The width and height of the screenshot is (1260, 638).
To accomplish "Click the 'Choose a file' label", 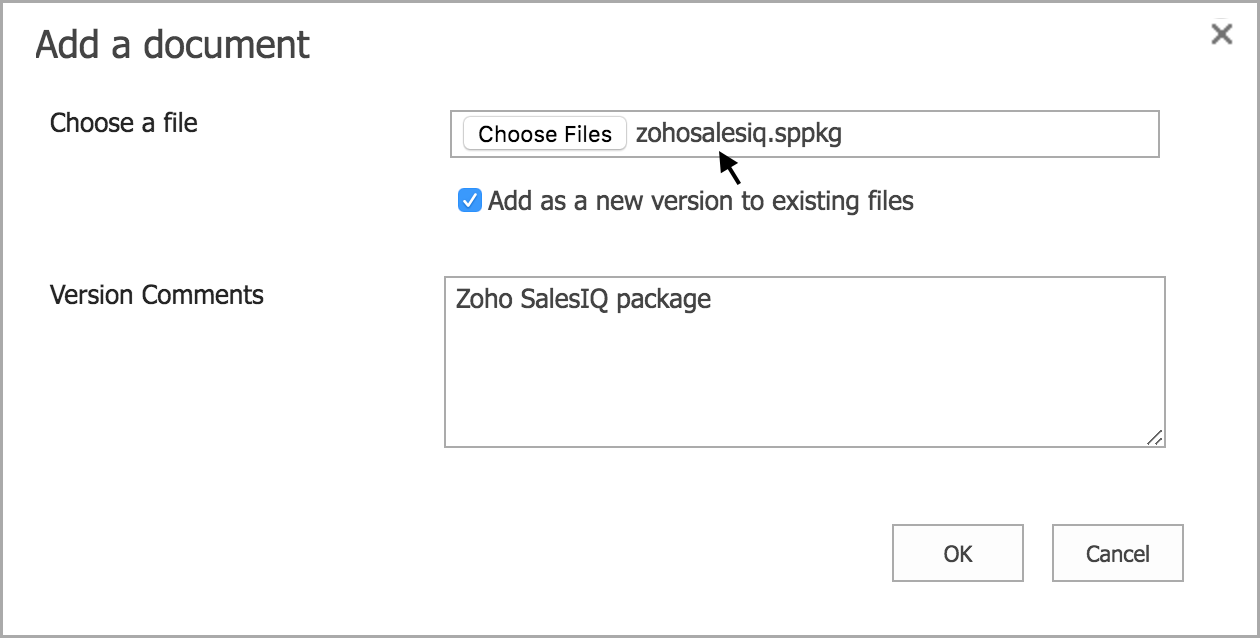I will 124,123.
